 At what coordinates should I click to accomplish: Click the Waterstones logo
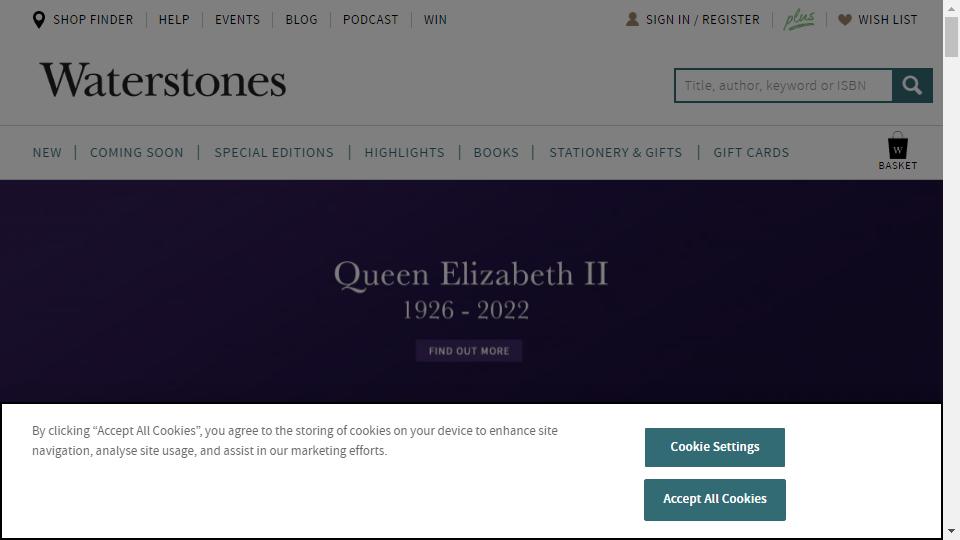[163, 81]
